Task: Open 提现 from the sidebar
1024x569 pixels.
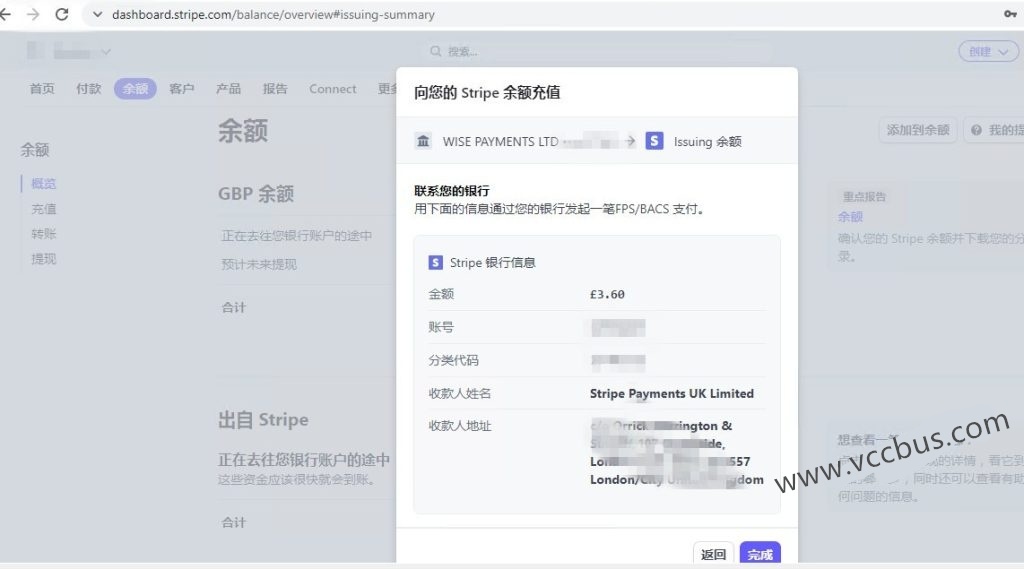Action: pyautogui.click(x=44, y=259)
